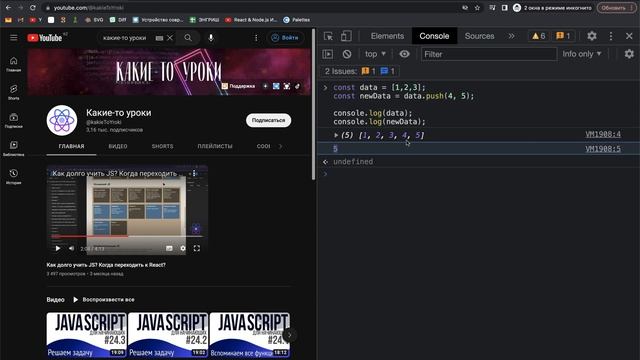Start voice search with microphone icon
The image size is (640, 360).
click(x=211, y=38)
